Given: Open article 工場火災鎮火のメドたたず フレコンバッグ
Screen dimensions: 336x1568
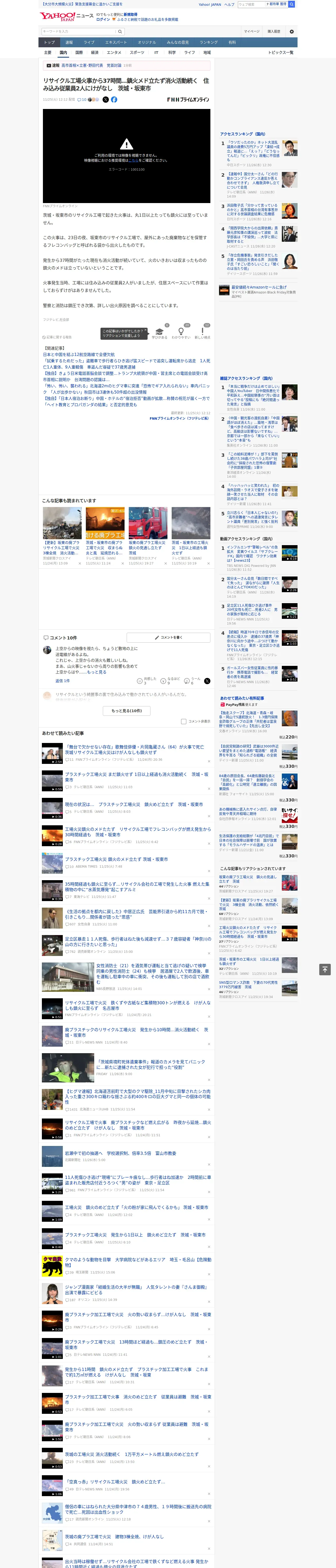Looking at the screenshot, I should pyautogui.click(x=138, y=832).
